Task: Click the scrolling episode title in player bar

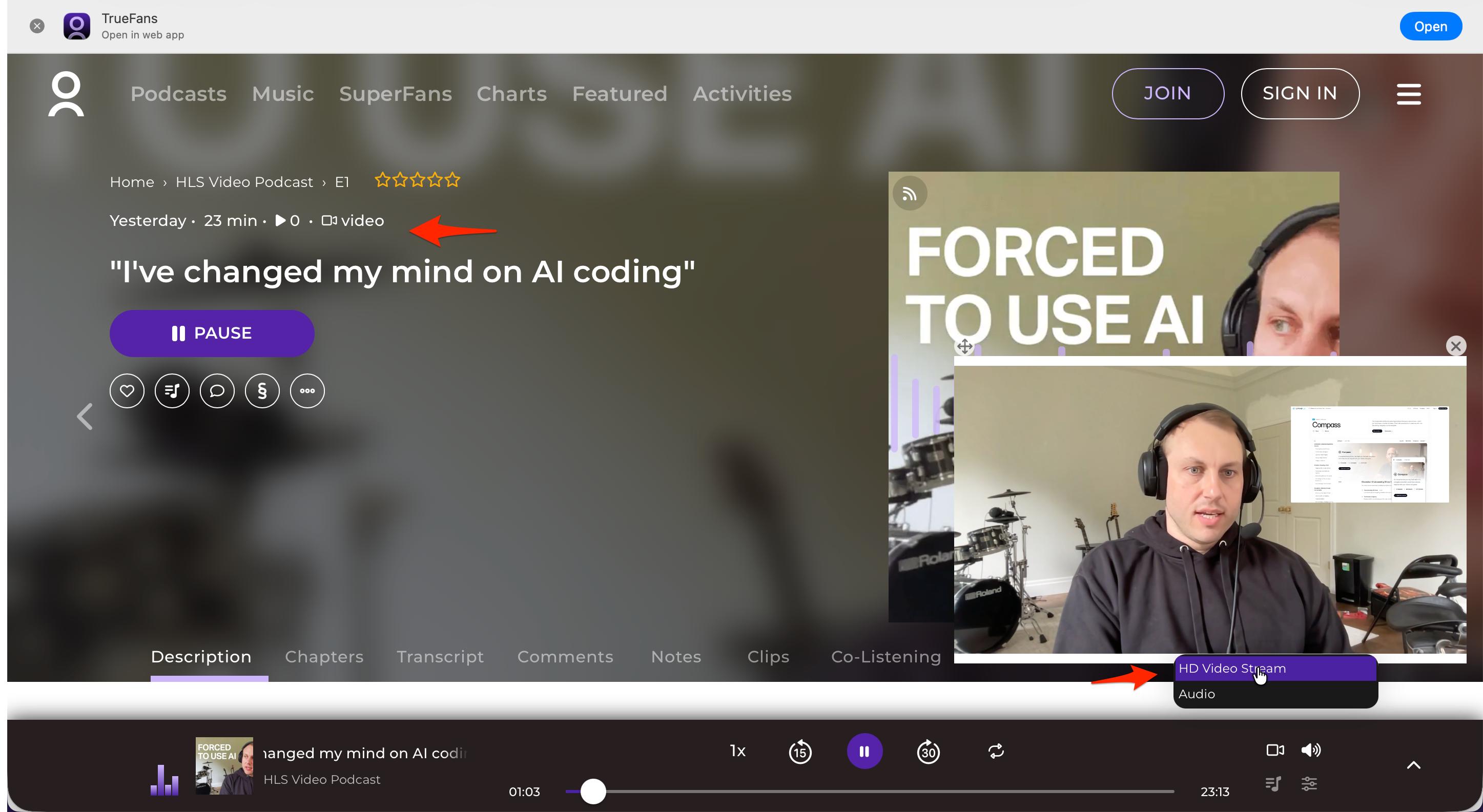Action: [x=365, y=753]
